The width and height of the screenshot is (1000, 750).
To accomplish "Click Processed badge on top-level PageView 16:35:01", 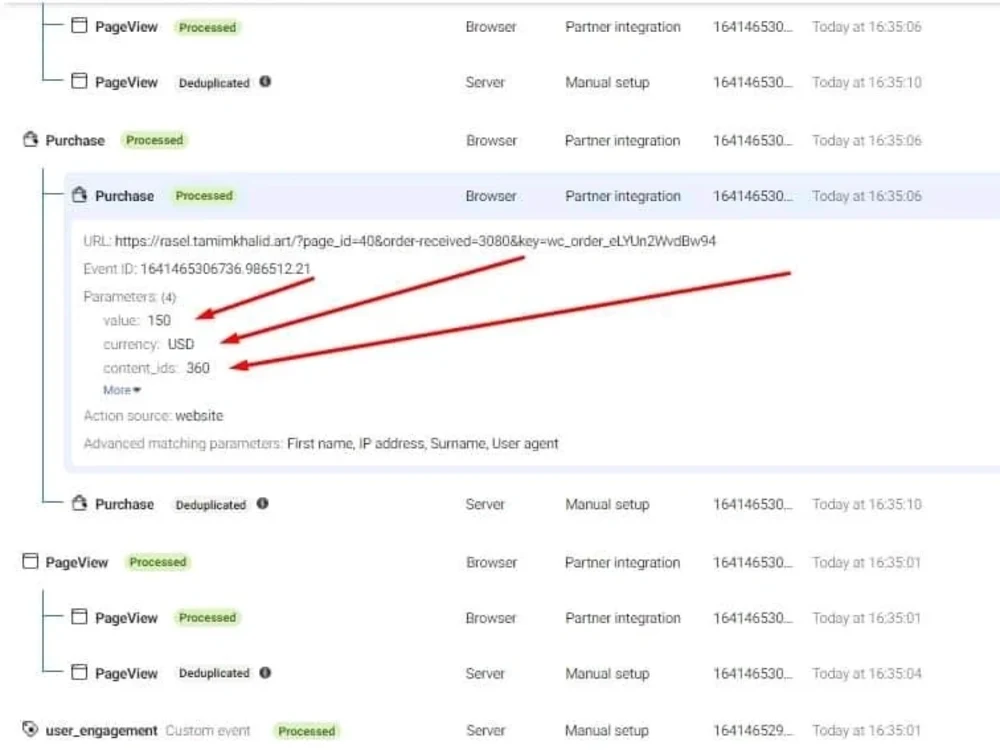I will [x=158, y=562].
